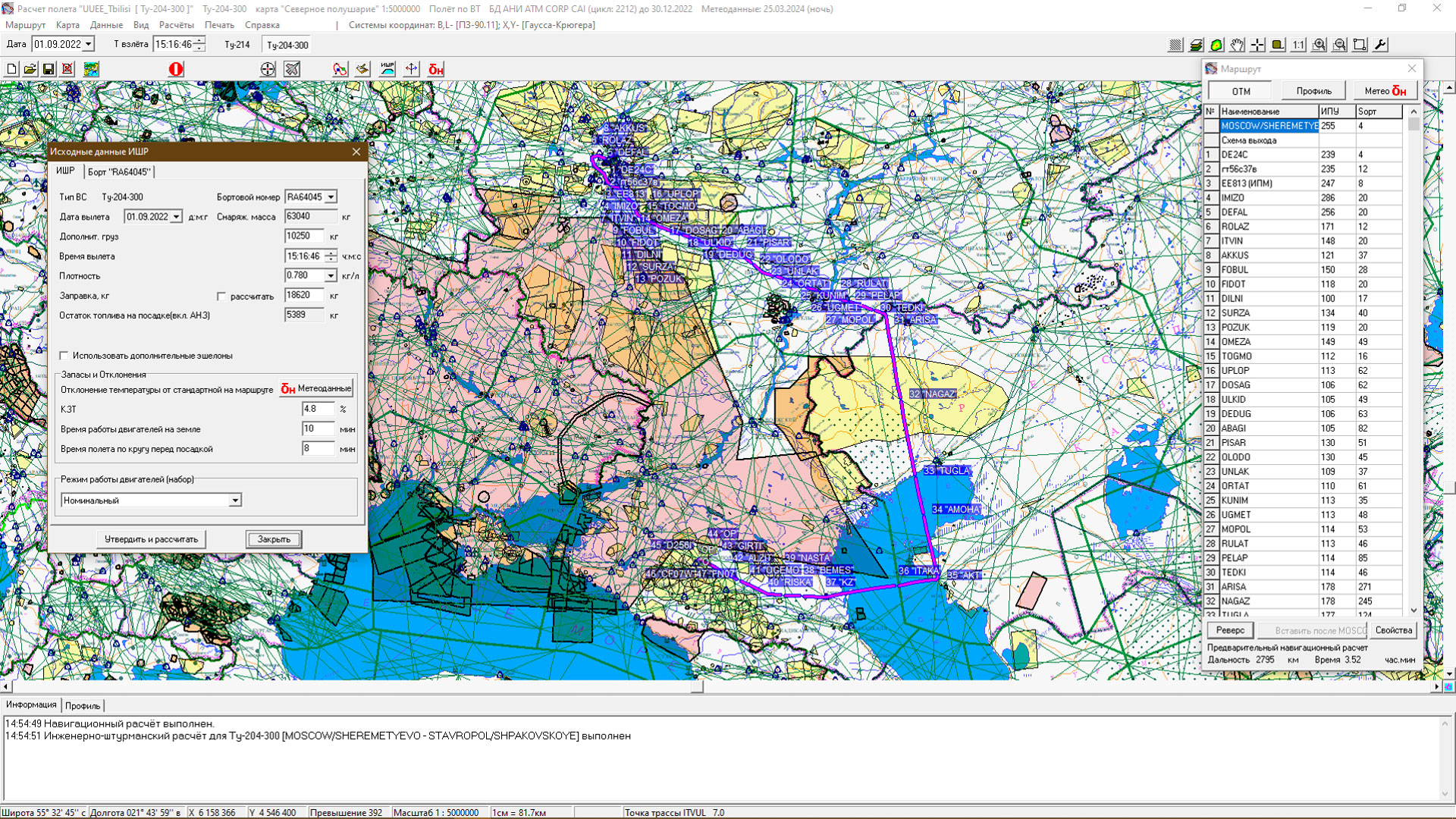The width and height of the screenshot is (1456, 819).
Task: Switch to the Борт "RA64045" tab
Action: pyautogui.click(x=119, y=172)
